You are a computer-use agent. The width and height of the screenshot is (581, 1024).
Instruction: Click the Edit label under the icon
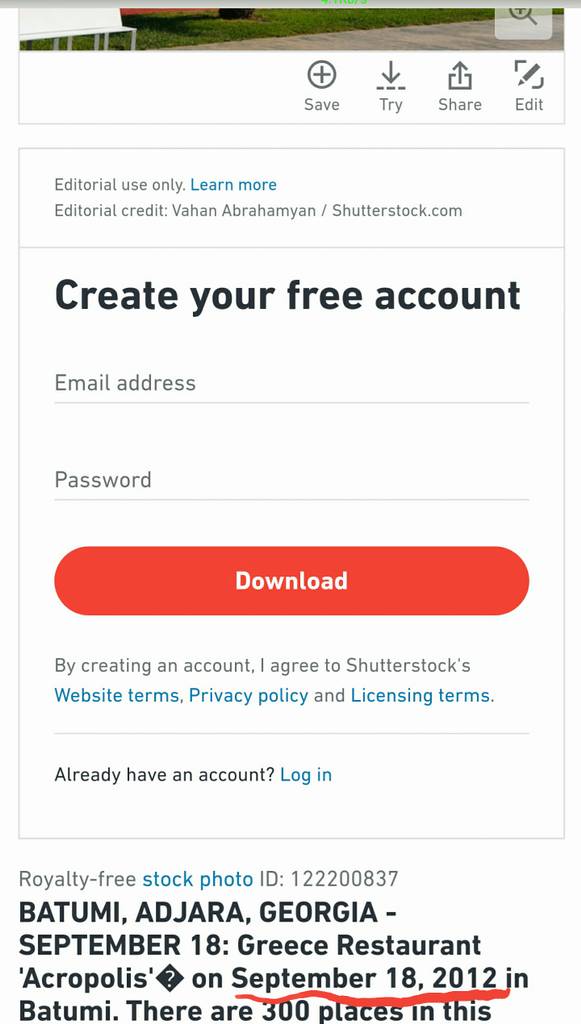click(529, 104)
